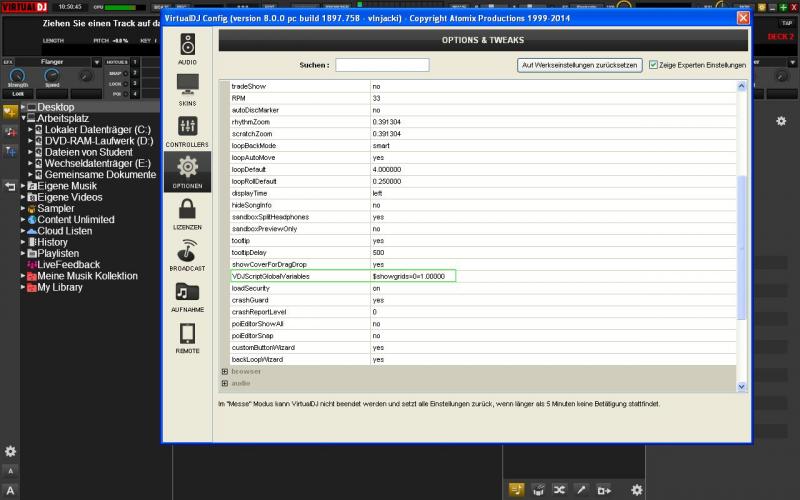Expand the browser options group
Viewport: 800px width, 500px height.
[x=224, y=371]
